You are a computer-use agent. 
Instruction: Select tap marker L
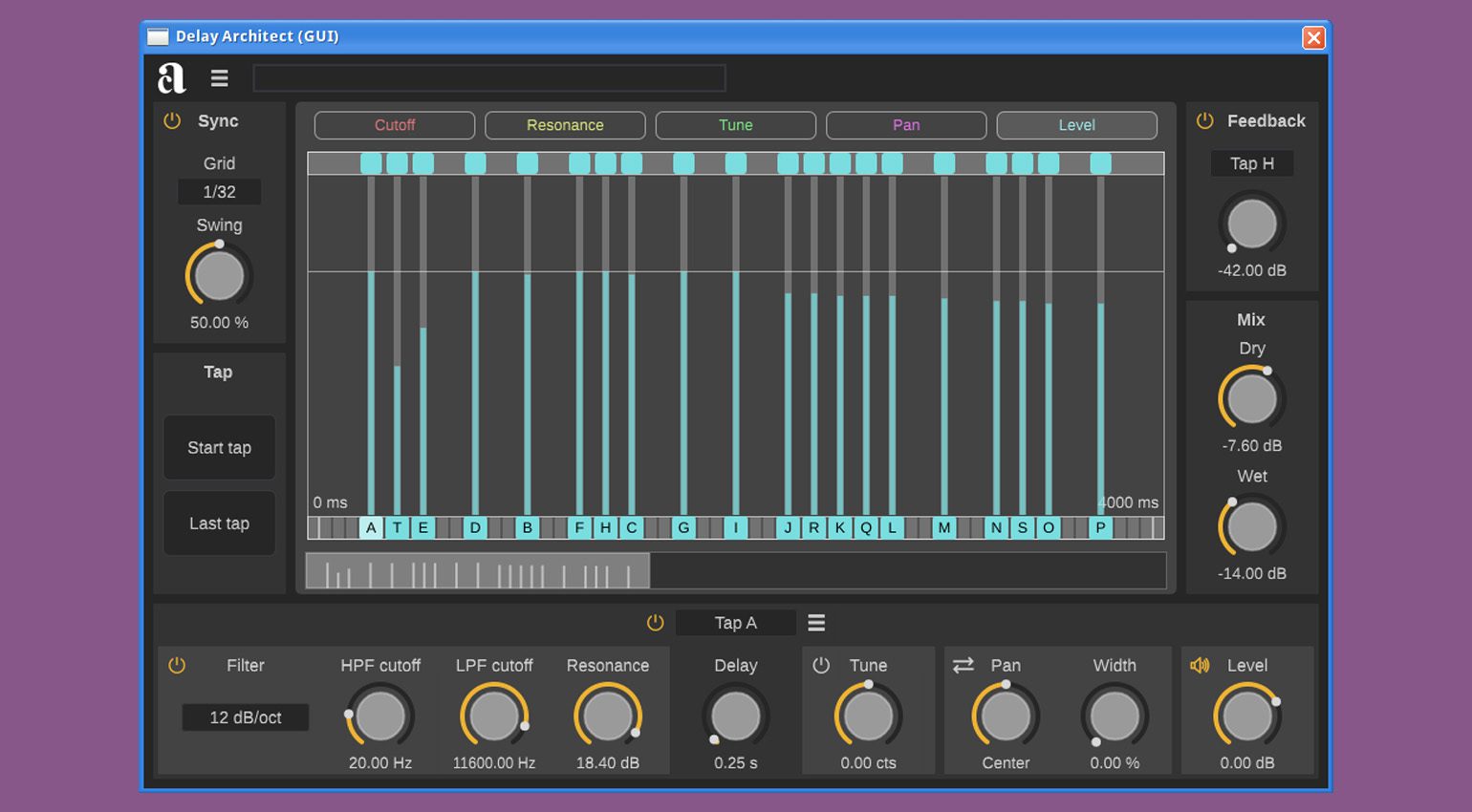pos(892,527)
